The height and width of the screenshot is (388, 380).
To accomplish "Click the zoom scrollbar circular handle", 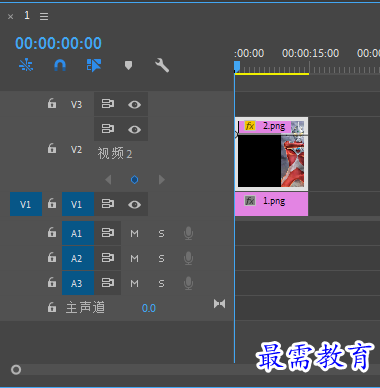I will (x=16, y=370).
